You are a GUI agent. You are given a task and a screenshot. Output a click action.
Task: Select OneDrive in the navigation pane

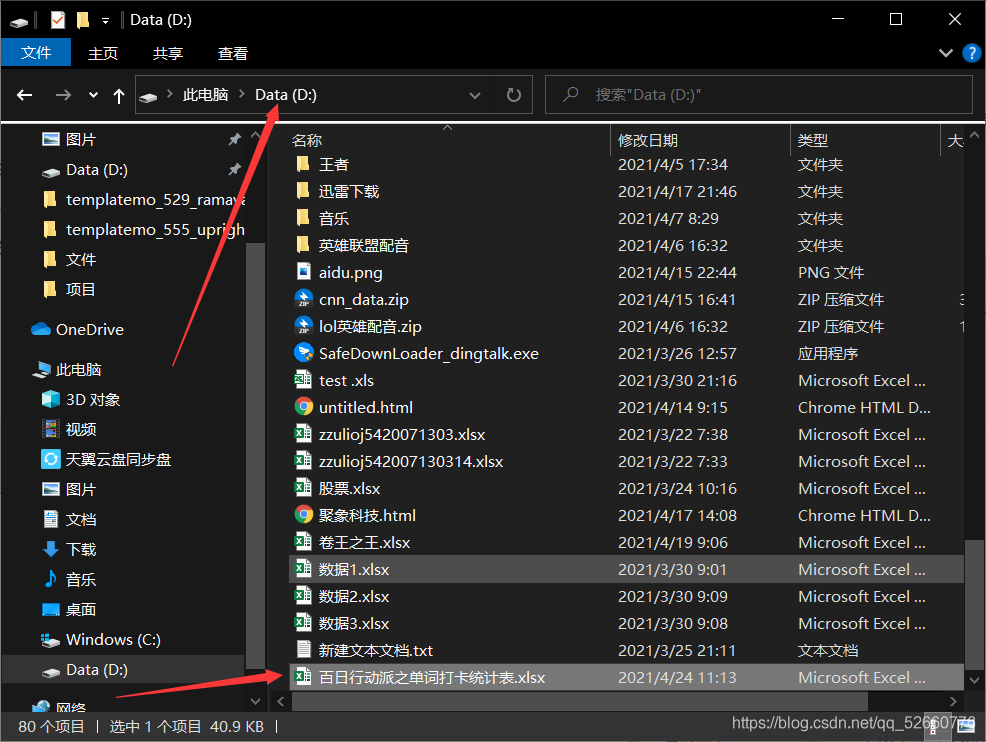89,329
